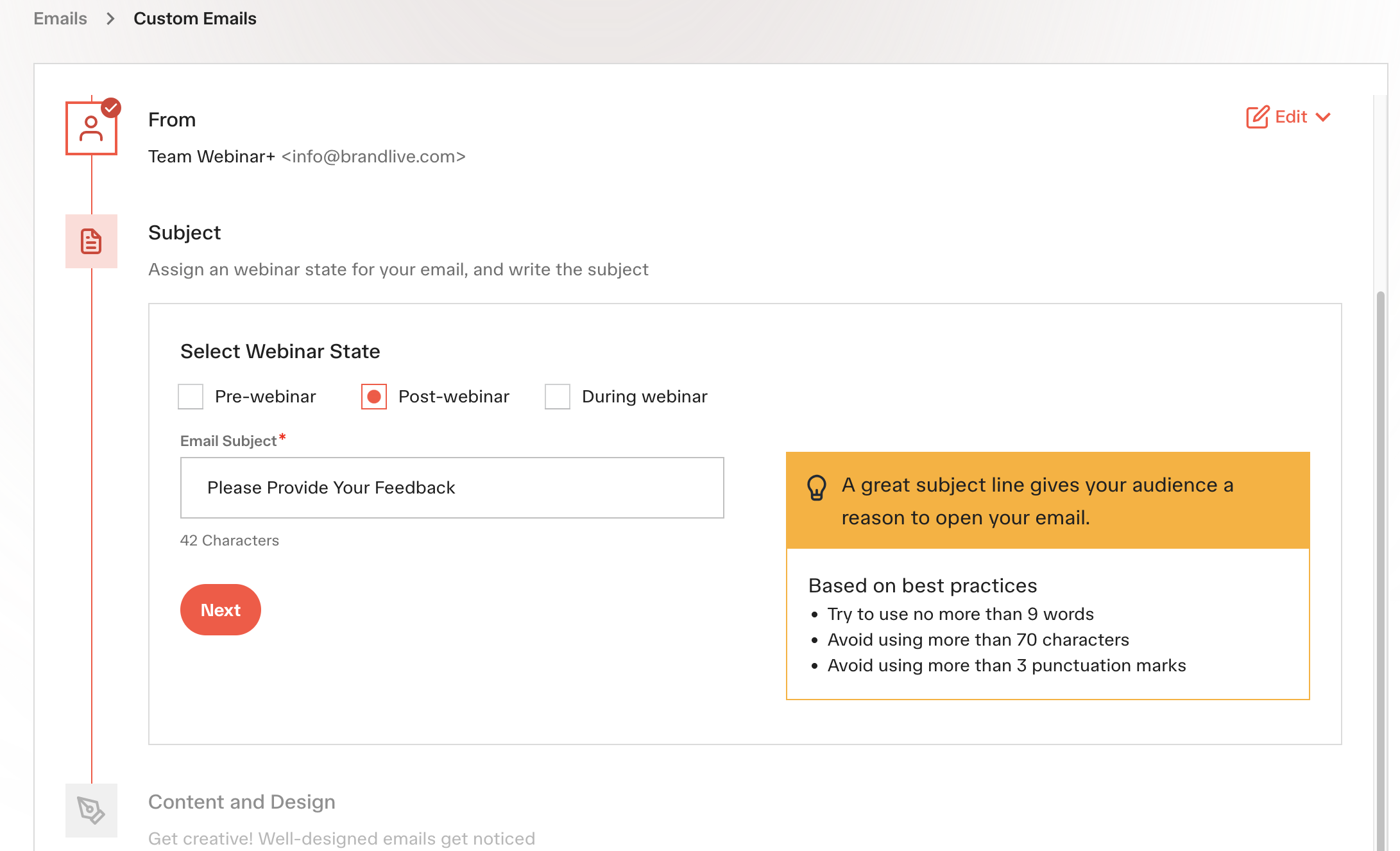Click Custom Emails in the breadcrumb
This screenshot has width=1400, height=851.
click(x=195, y=19)
